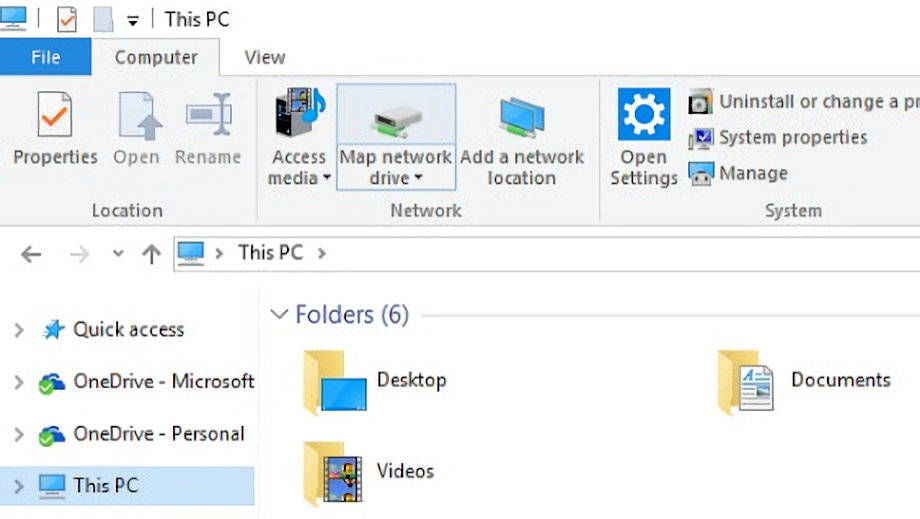This screenshot has width=920, height=519.
Task: Click the Manage computer icon
Action: tap(701, 174)
